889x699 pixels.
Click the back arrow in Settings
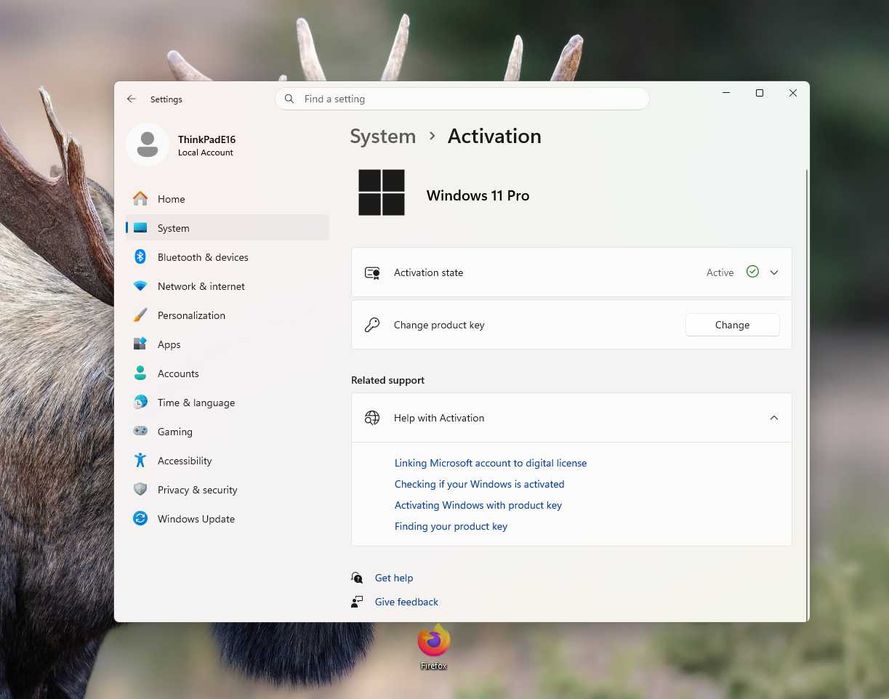(132, 99)
